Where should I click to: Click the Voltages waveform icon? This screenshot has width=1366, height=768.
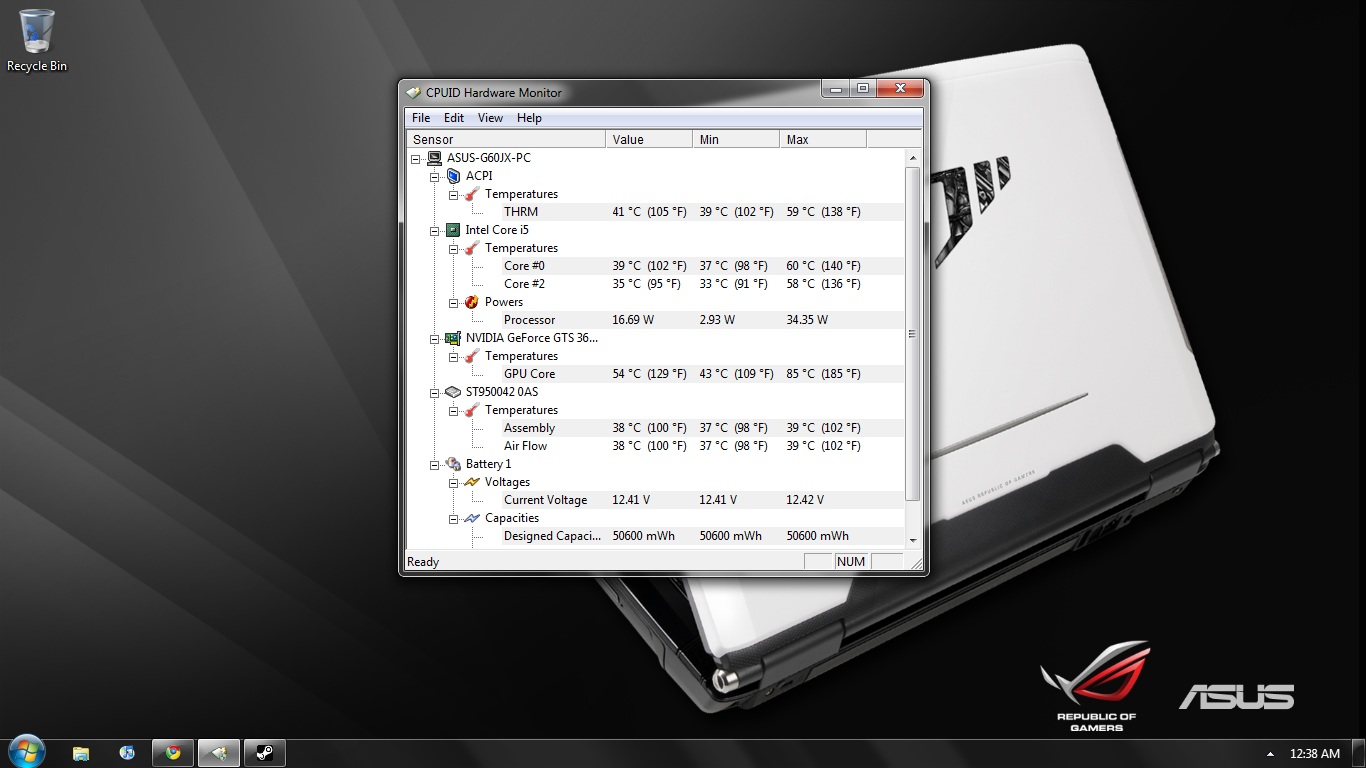point(472,482)
